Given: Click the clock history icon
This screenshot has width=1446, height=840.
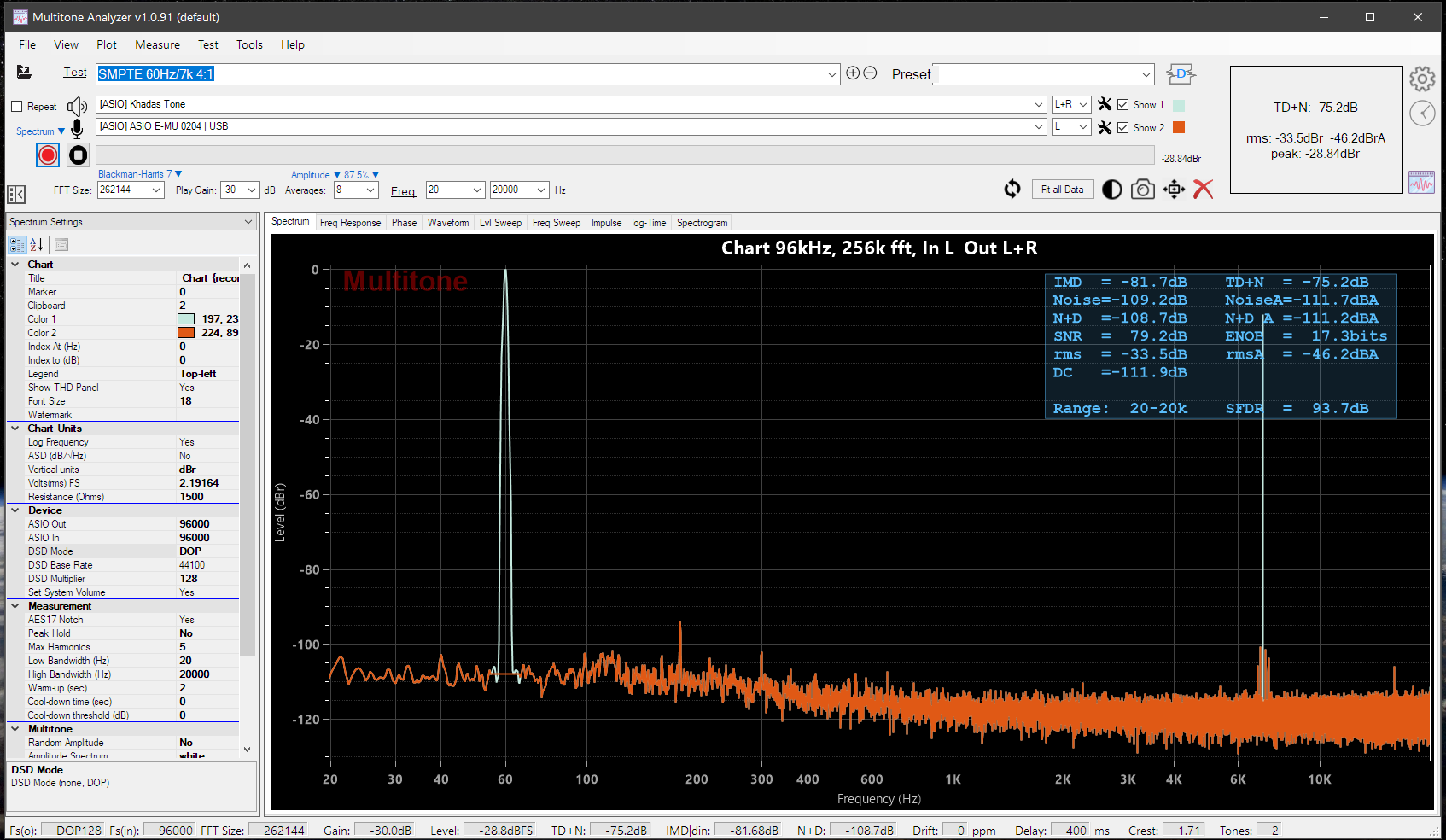Looking at the screenshot, I should (1422, 113).
